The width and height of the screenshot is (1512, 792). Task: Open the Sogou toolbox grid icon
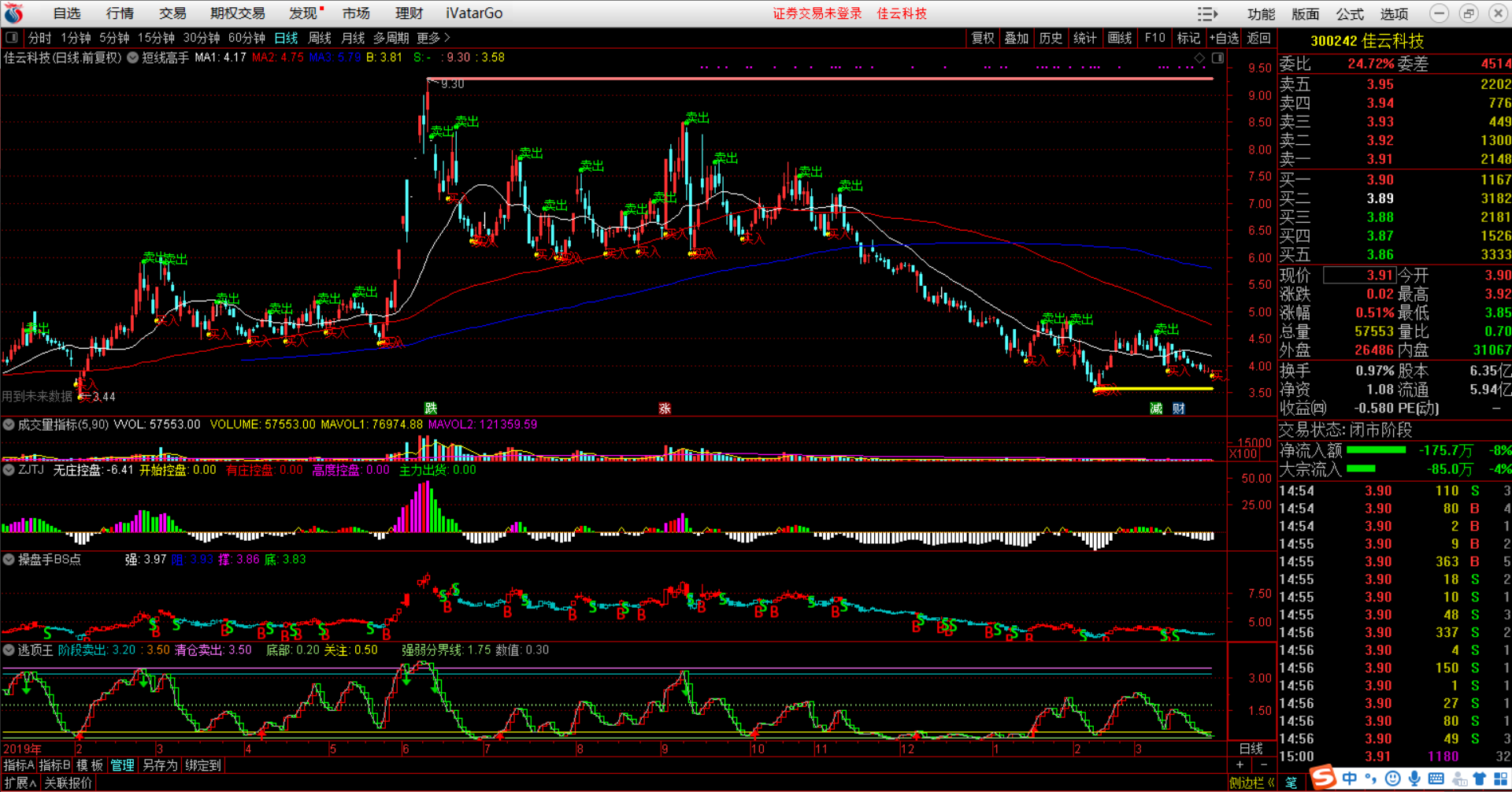click(x=1501, y=779)
